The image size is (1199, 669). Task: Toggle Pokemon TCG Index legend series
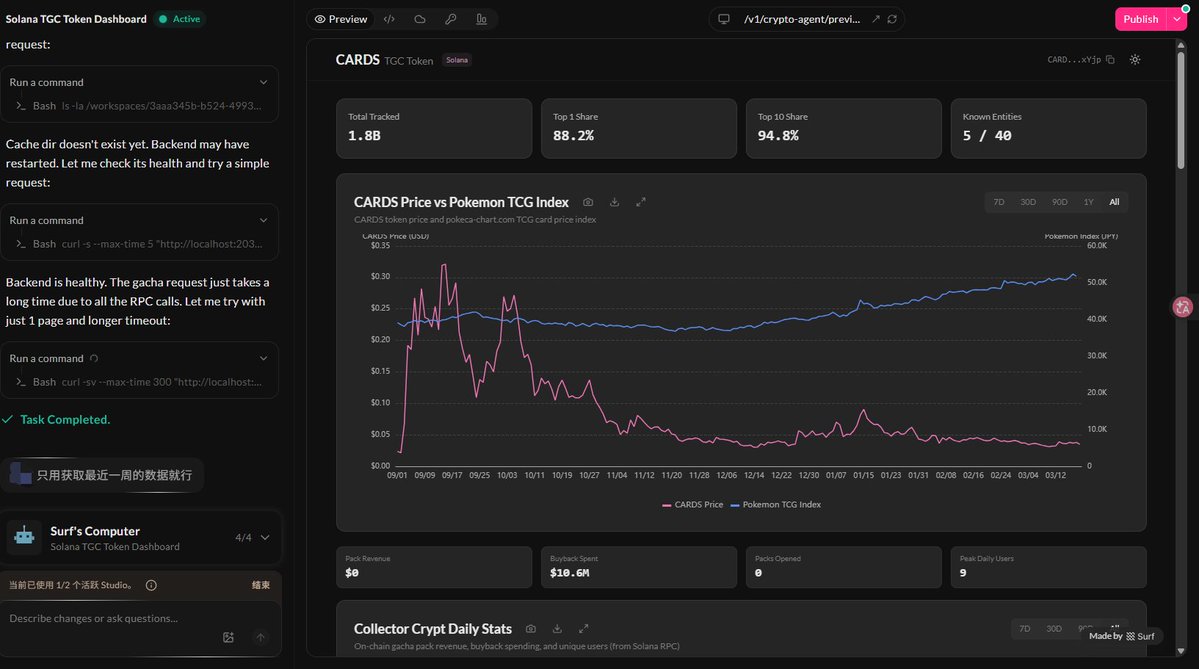click(775, 505)
